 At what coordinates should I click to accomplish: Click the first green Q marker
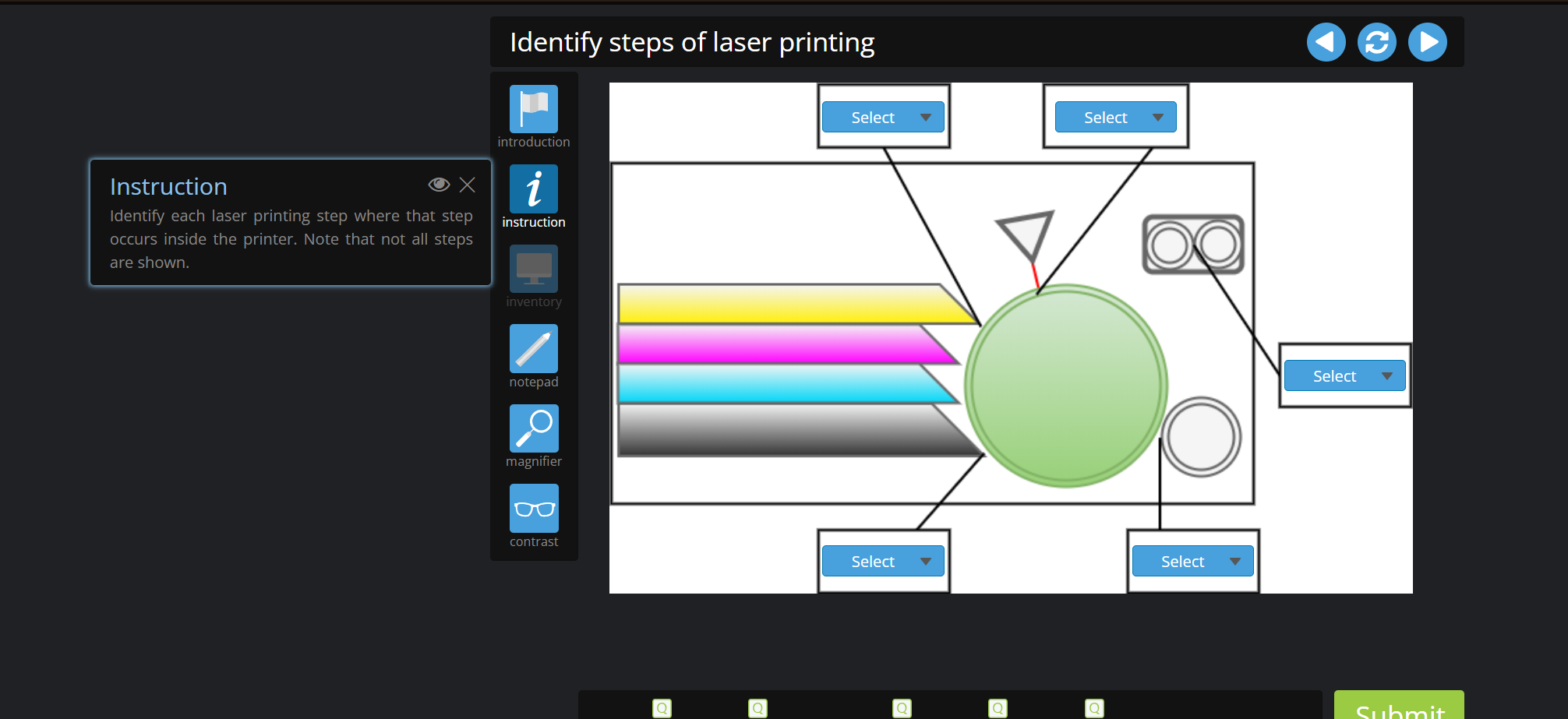tap(662, 707)
